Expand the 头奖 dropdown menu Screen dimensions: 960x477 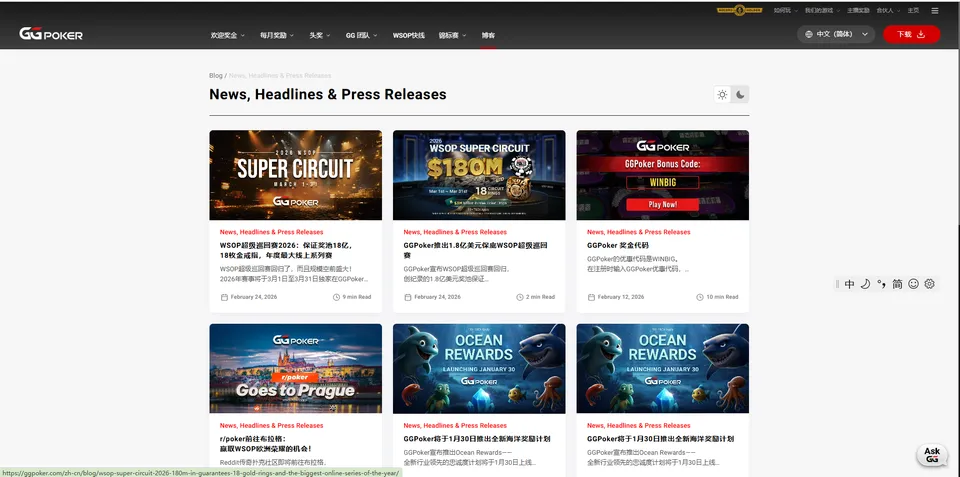(x=320, y=36)
